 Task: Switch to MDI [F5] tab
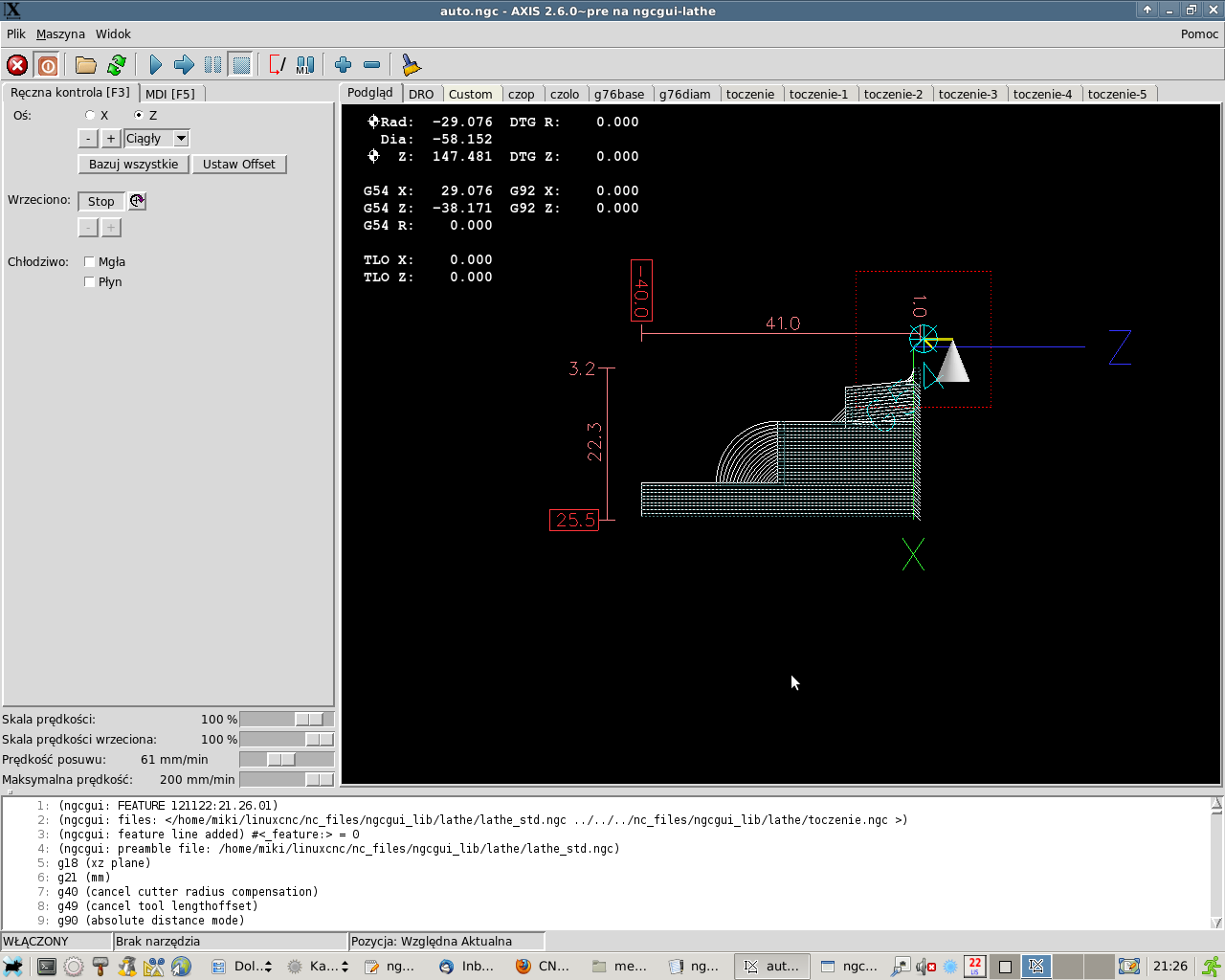pos(170,94)
